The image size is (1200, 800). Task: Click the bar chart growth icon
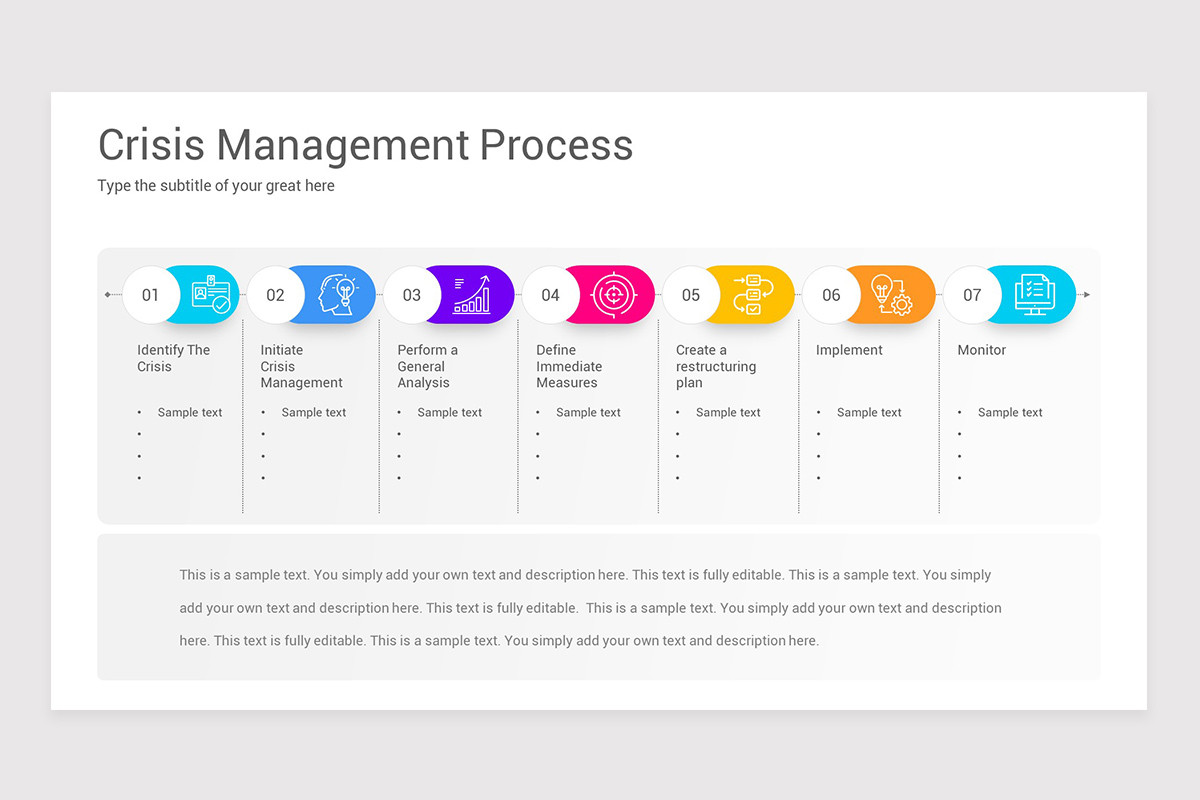tap(472, 295)
